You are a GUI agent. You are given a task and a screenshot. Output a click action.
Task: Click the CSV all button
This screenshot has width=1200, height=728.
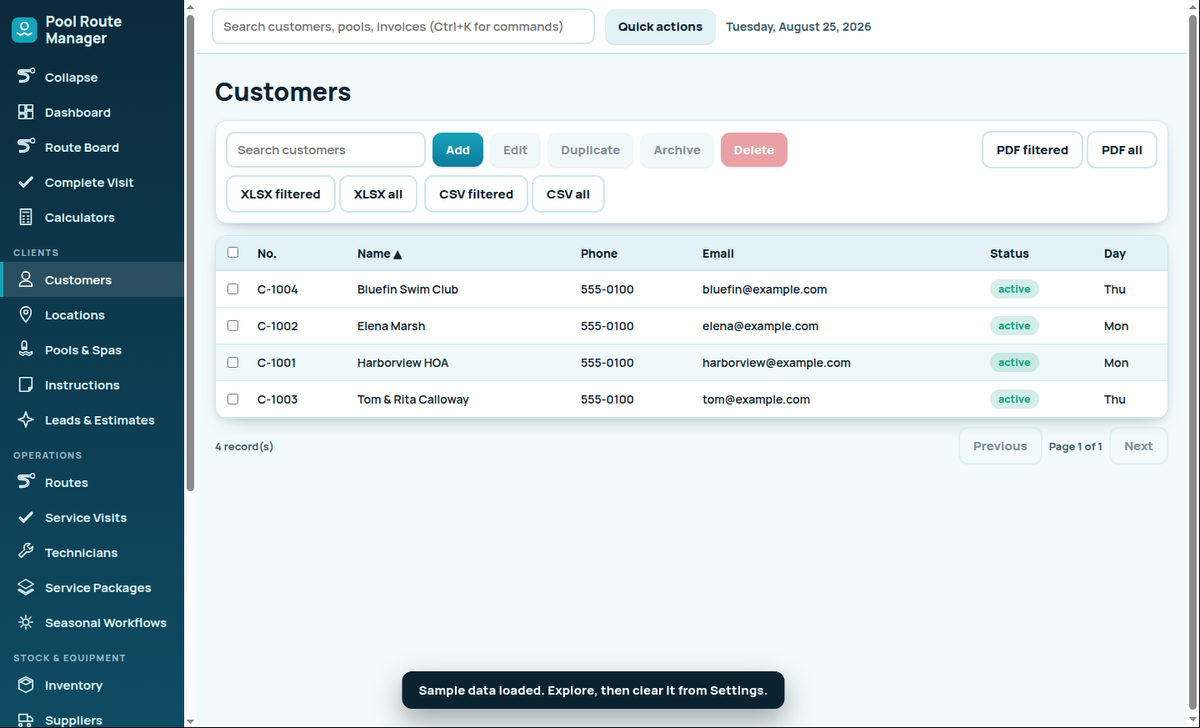click(x=568, y=194)
